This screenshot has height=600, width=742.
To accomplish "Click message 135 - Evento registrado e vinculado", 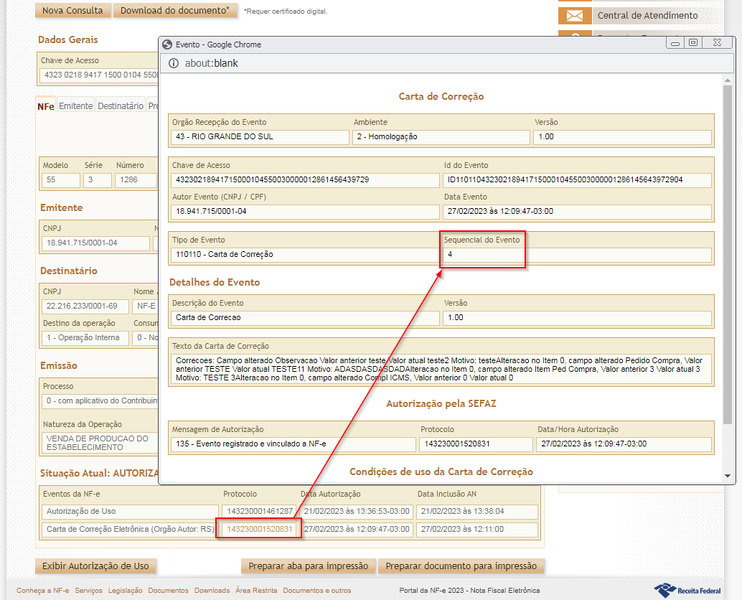I will coord(293,444).
